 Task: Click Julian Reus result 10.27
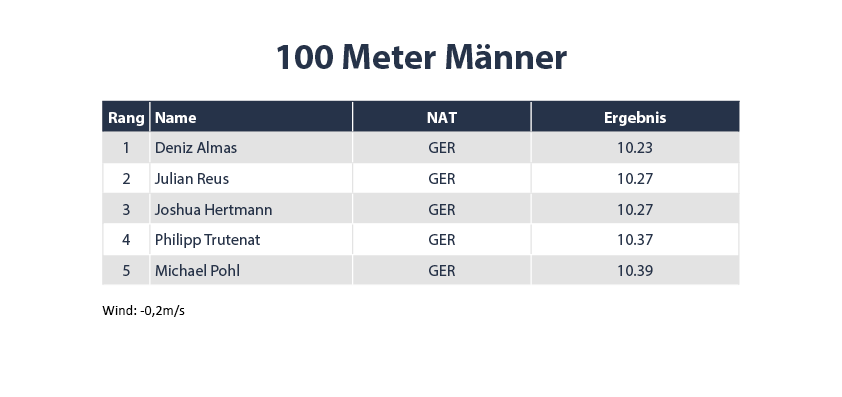tap(635, 178)
